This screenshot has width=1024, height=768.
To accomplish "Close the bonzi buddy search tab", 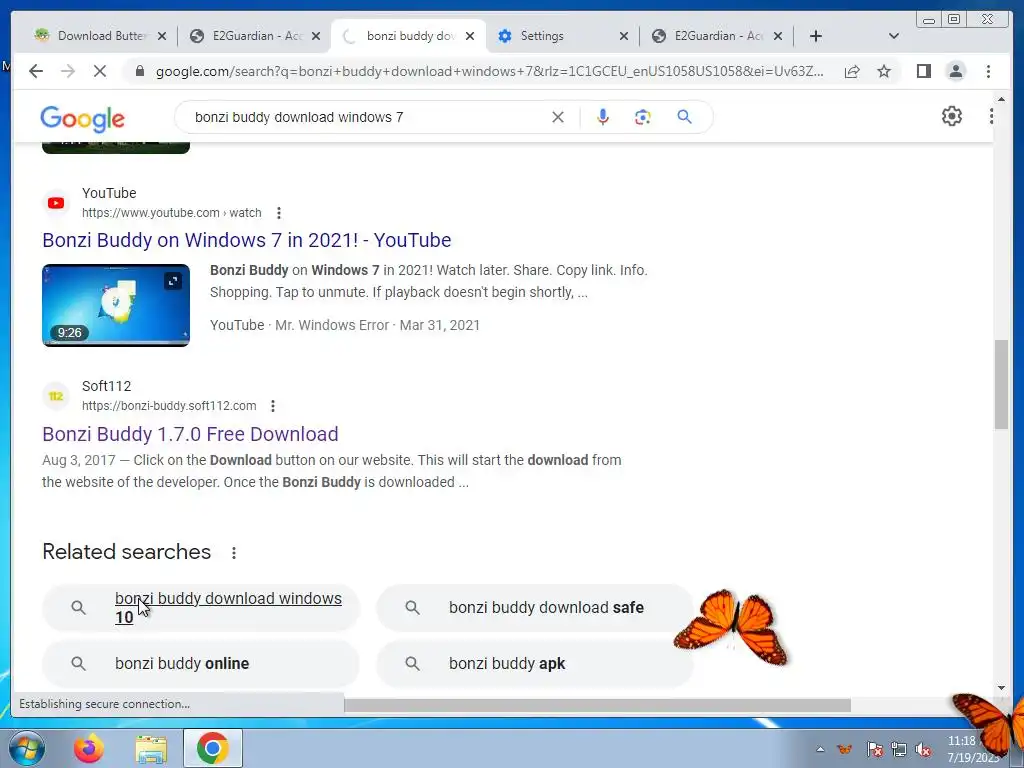I will pos(470,36).
